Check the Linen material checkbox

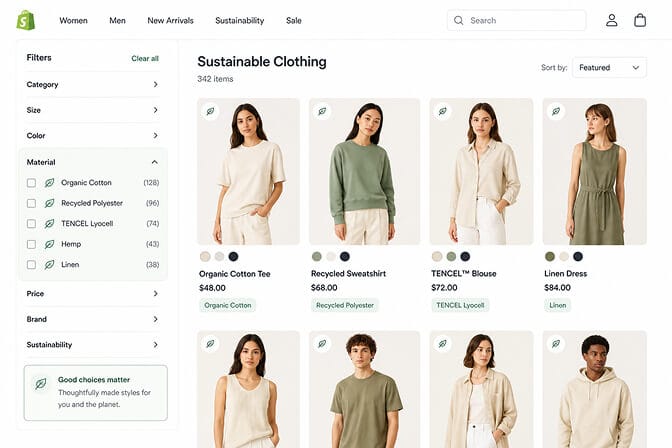click(x=31, y=265)
